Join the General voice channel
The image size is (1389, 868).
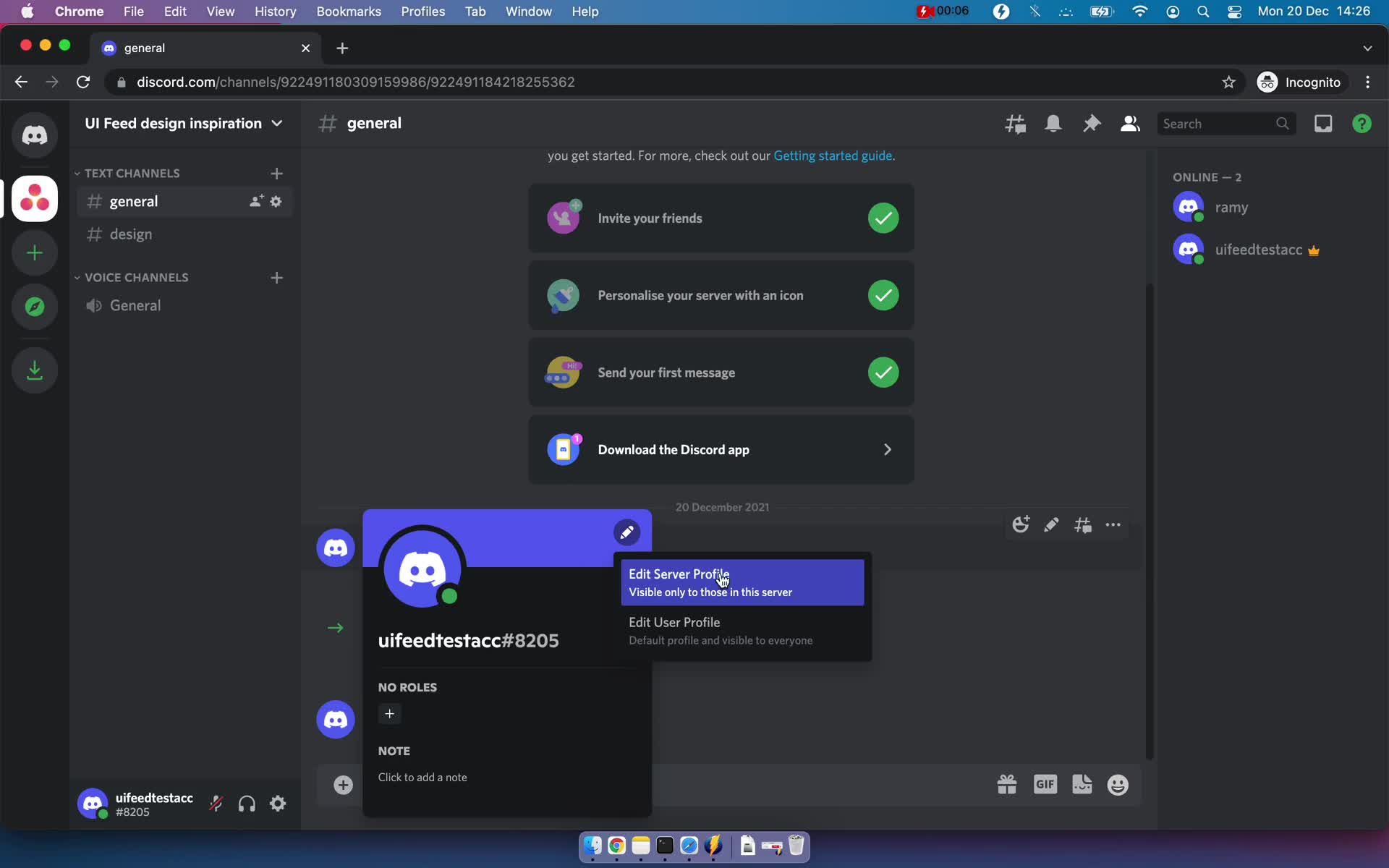pos(184,305)
